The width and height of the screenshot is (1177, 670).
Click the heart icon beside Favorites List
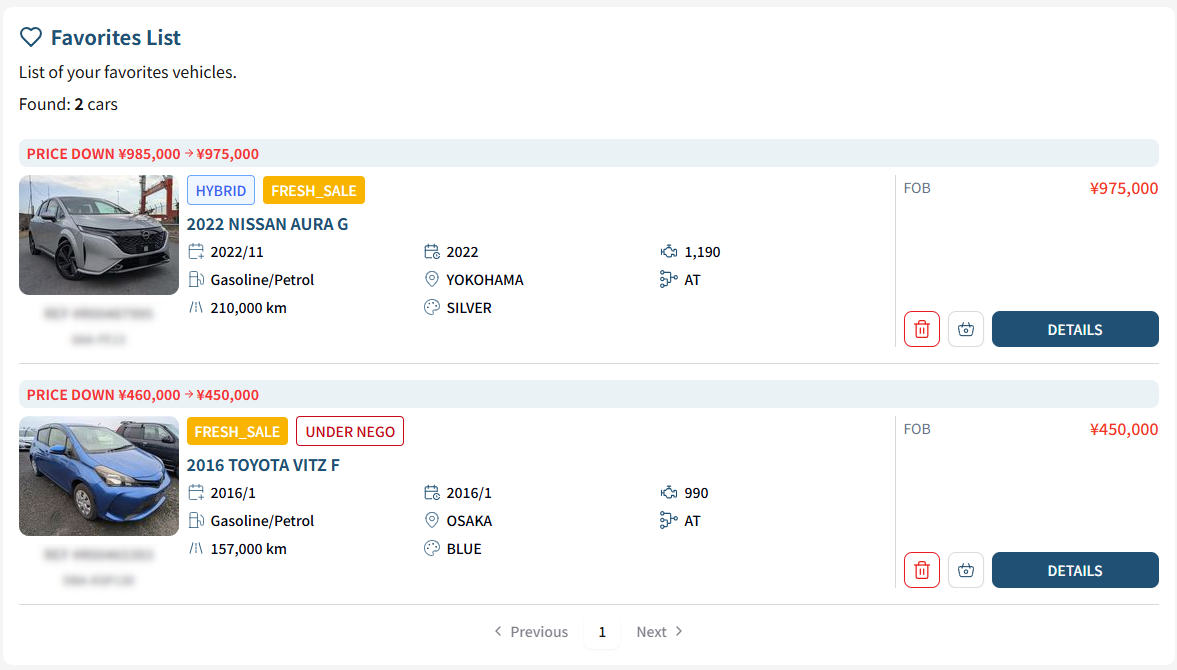31,37
